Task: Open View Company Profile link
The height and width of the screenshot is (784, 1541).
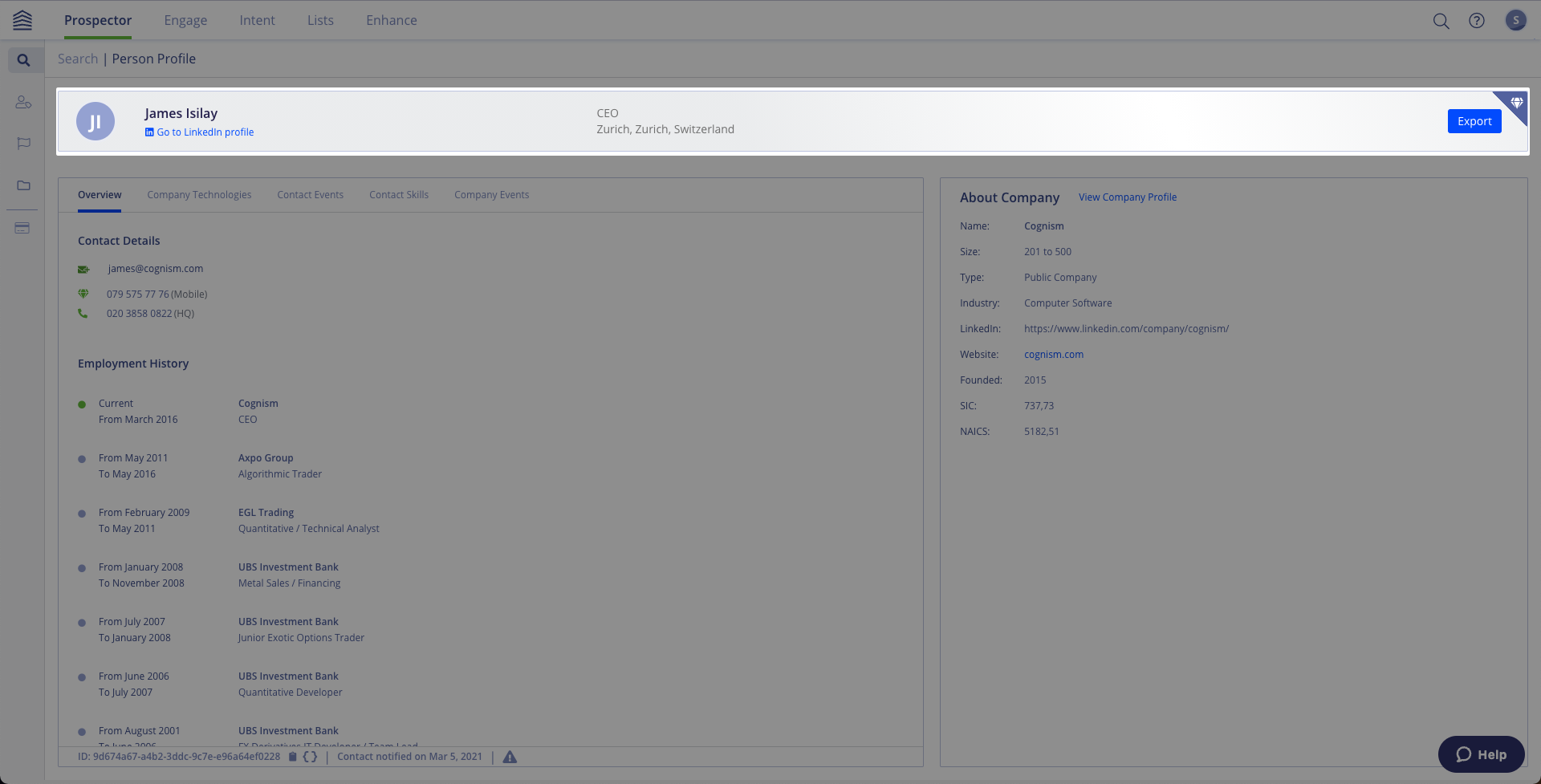Action: (x=1128, y=197)
